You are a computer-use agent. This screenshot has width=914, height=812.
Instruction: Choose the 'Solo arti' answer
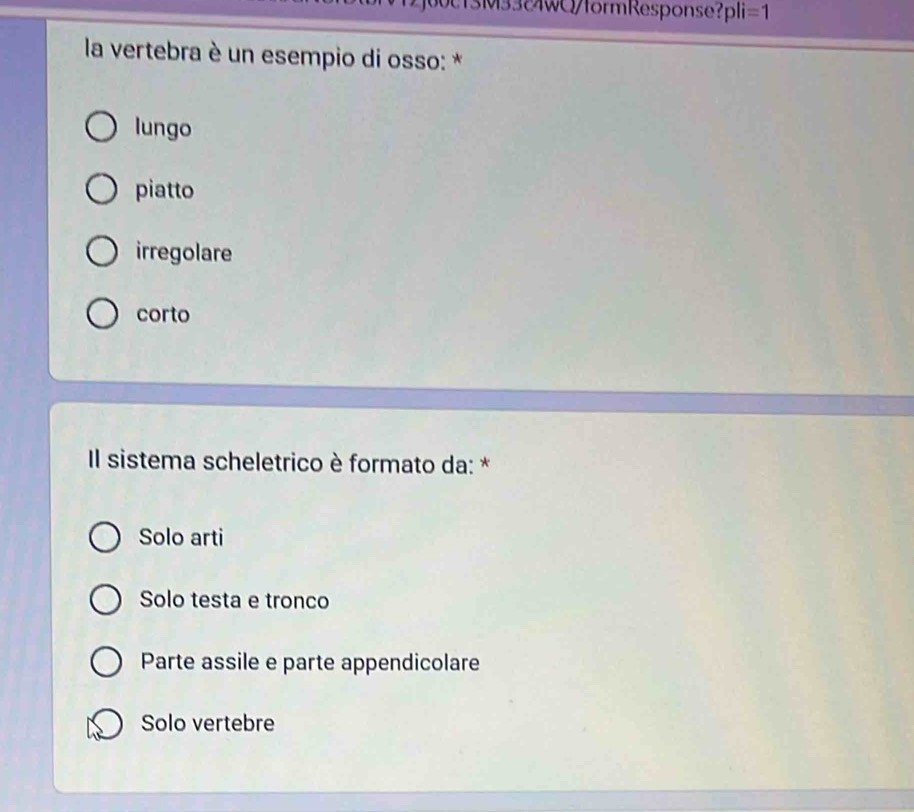click(x=105, y=537)
